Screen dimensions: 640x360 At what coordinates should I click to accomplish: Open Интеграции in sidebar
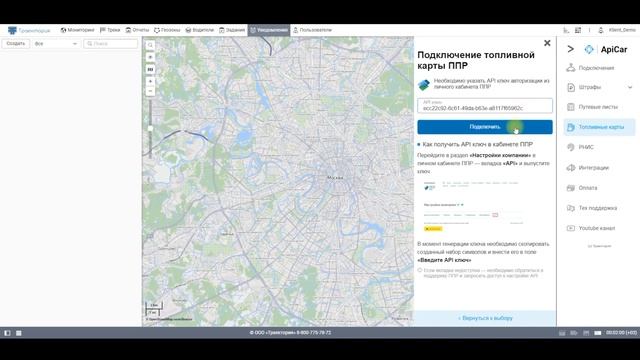tap(593, 168)
